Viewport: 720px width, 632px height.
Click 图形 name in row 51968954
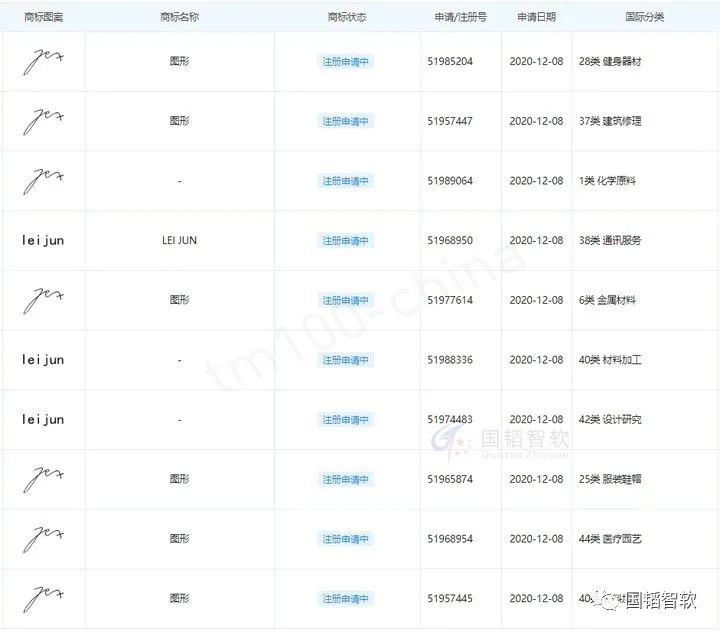180,539
